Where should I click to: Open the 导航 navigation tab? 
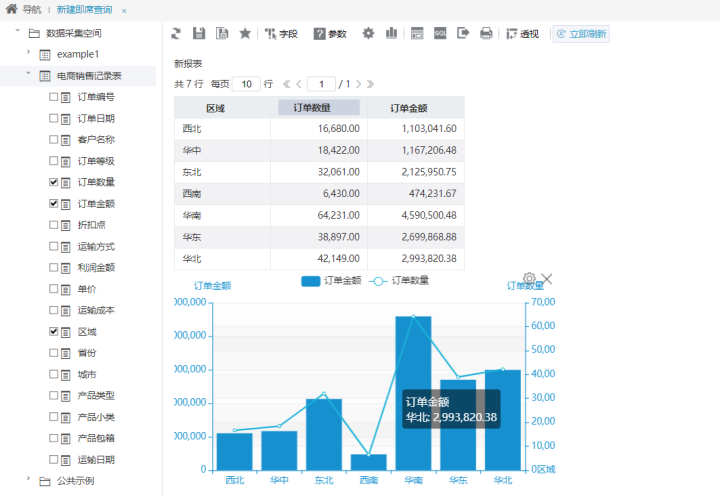point(32,10)
